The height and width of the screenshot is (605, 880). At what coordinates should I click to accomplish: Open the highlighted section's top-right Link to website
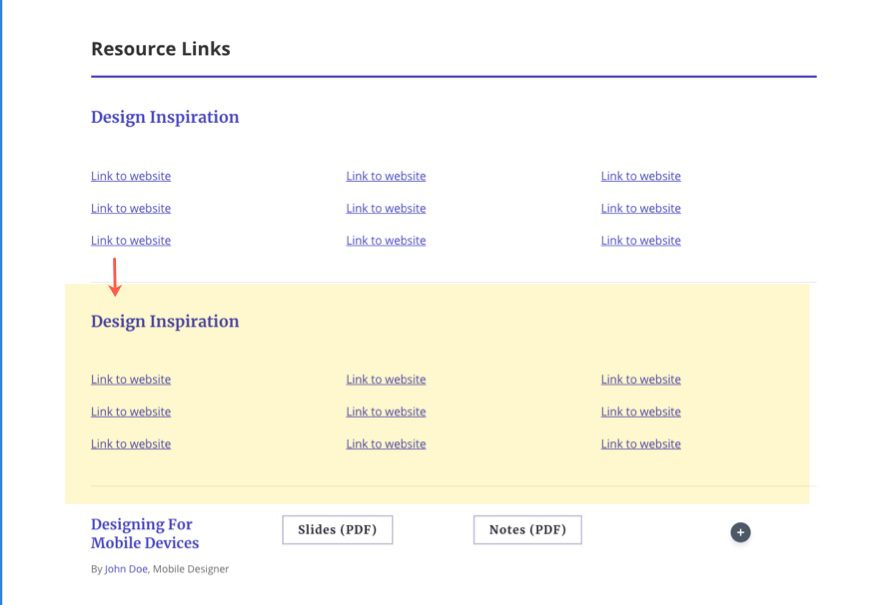[x=641, y=379]
